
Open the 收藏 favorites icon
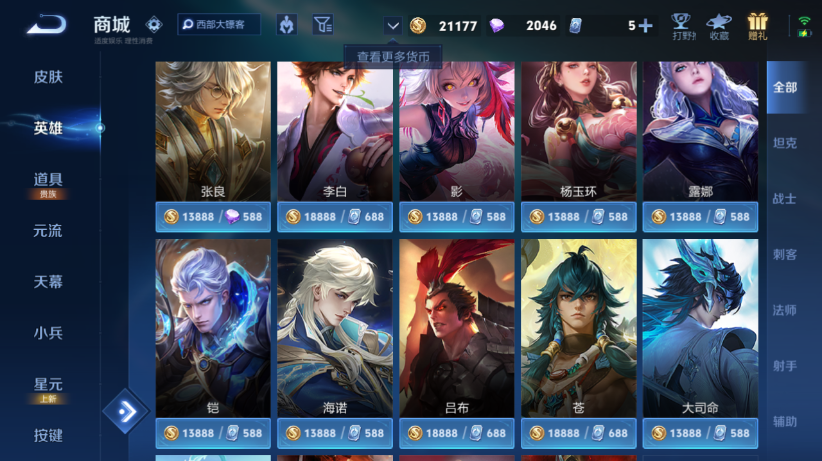[x=719, y=27]
